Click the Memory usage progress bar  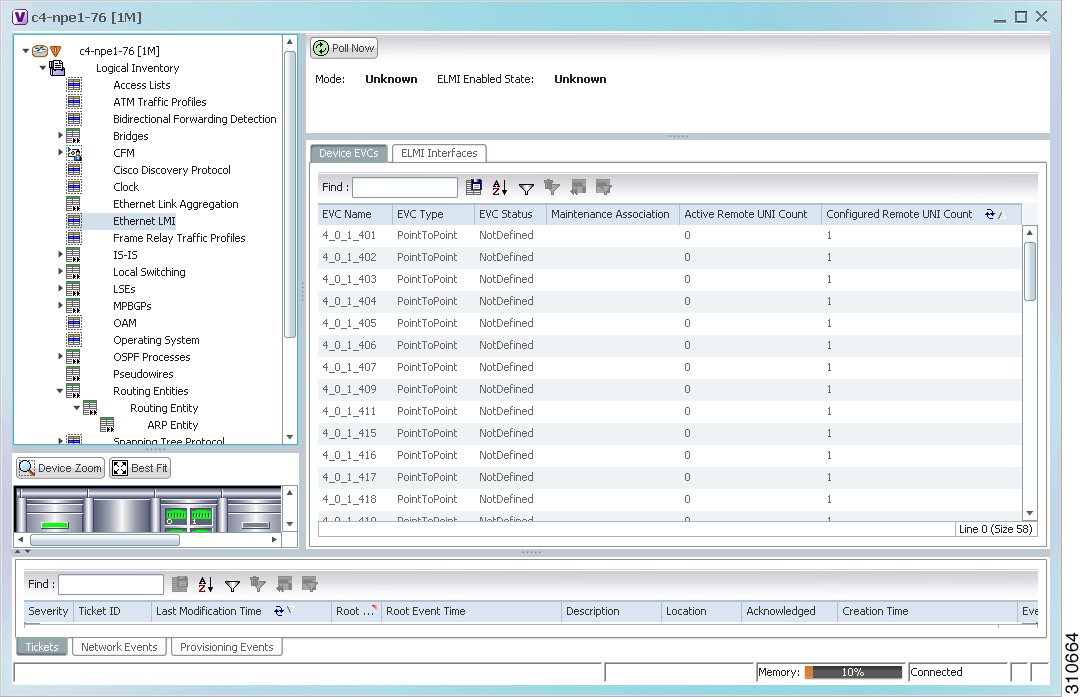(853, 672)
